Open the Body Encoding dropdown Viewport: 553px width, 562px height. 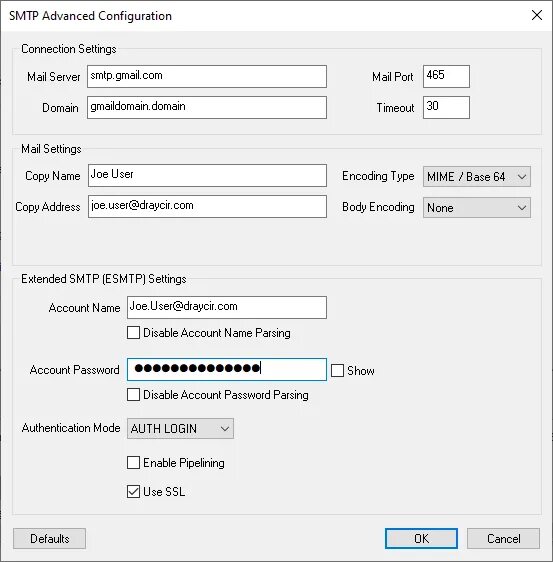477,208
